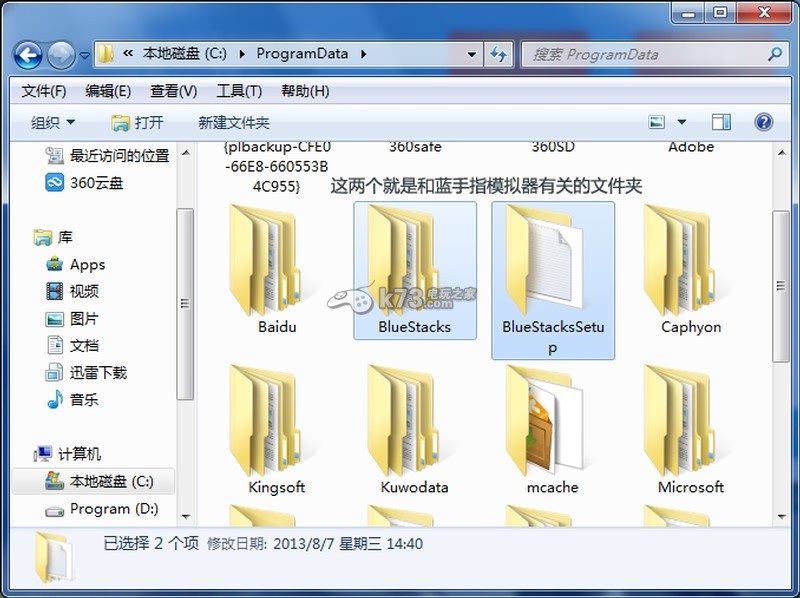Open the 文件(F) menu
The height and width of the screenshot is (598, 800).
click(x=44, y=91)
